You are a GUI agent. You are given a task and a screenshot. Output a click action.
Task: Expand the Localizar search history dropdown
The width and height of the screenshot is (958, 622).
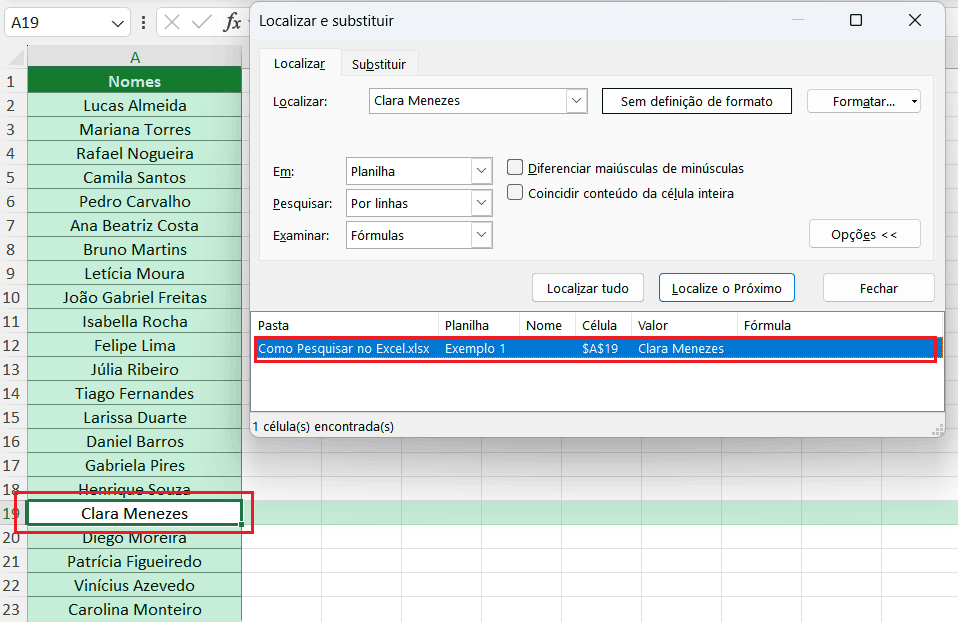(x=577, y=101)
